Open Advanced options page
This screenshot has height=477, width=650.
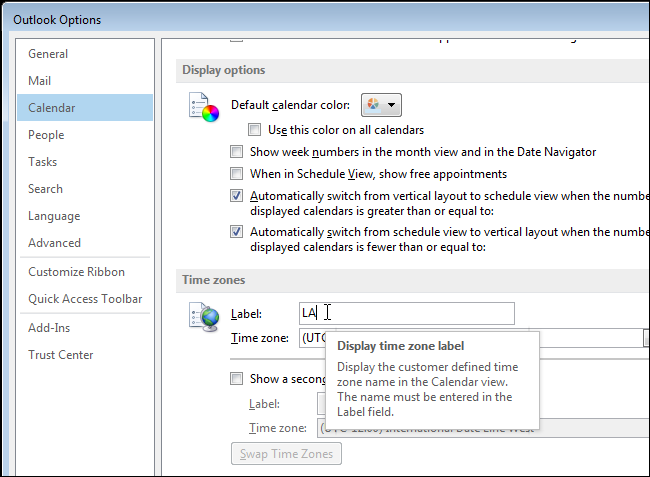point(55,243)
